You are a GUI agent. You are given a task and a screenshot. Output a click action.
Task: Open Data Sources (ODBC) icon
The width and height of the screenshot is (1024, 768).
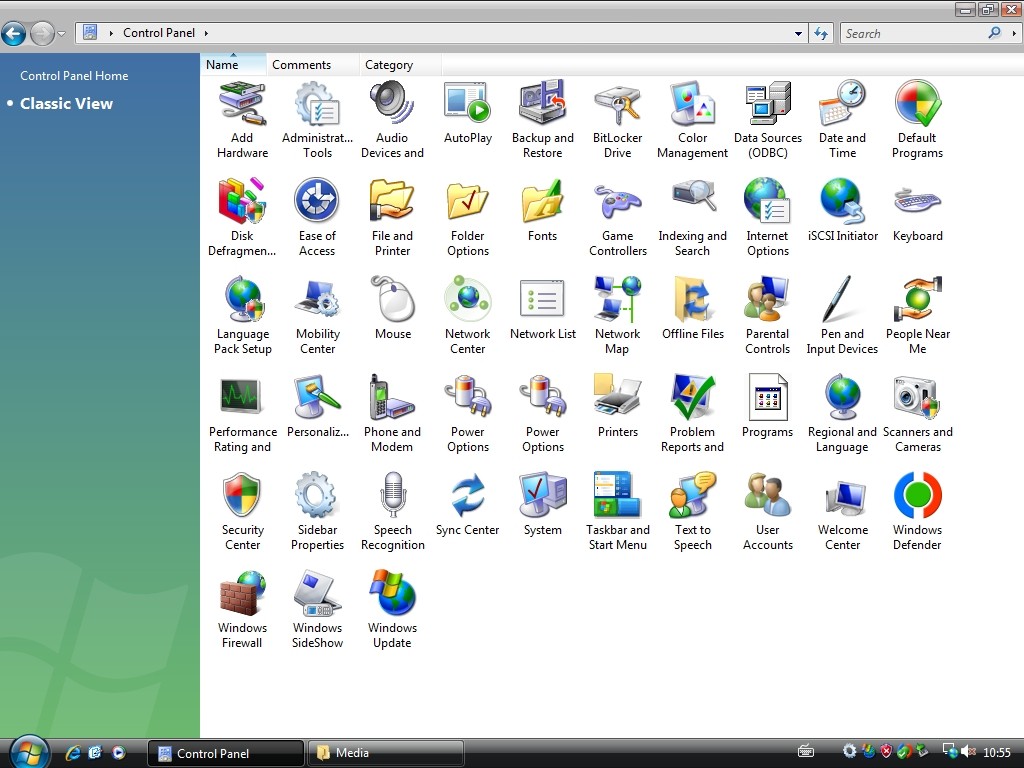768,103
